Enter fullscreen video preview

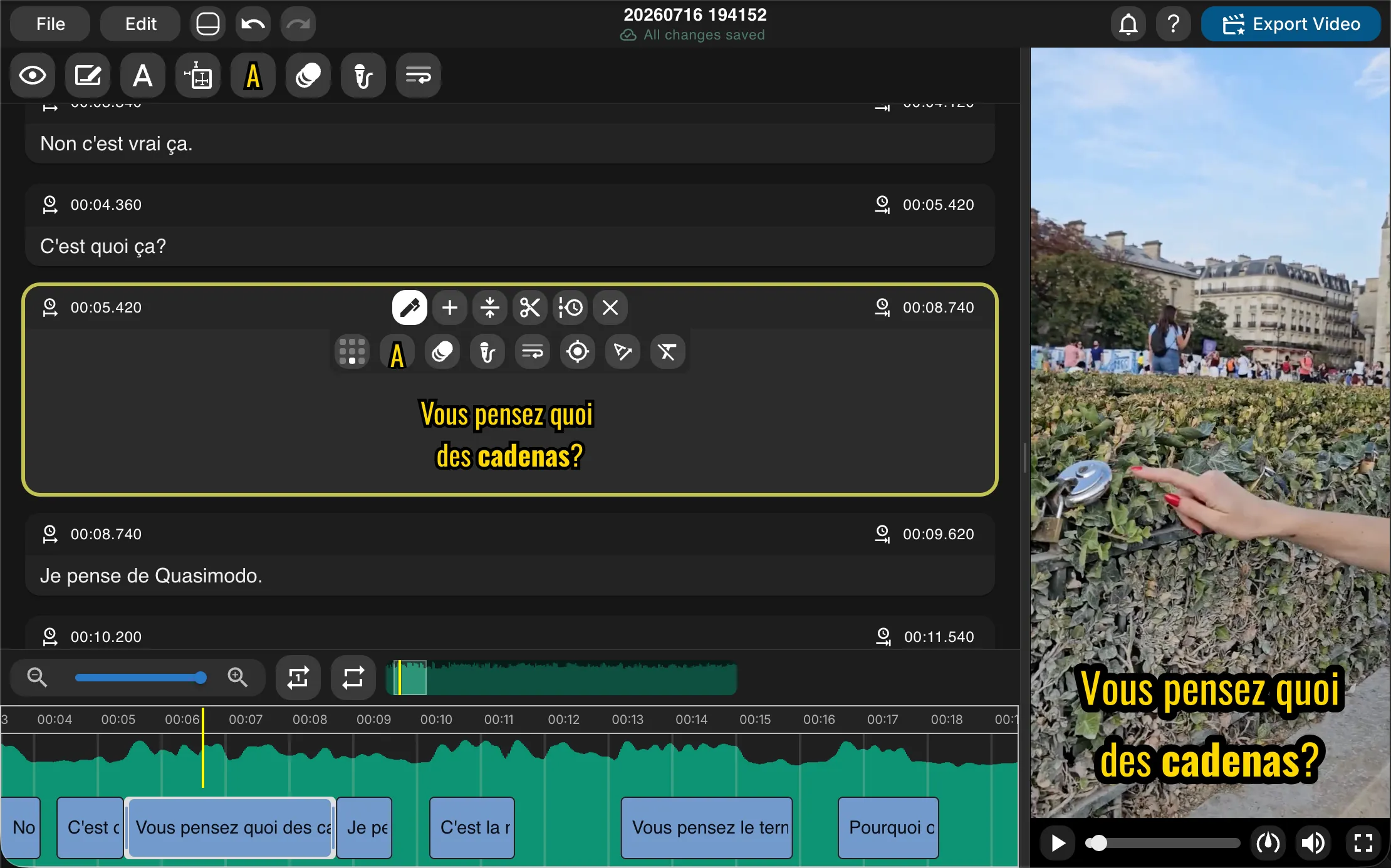1363,843
